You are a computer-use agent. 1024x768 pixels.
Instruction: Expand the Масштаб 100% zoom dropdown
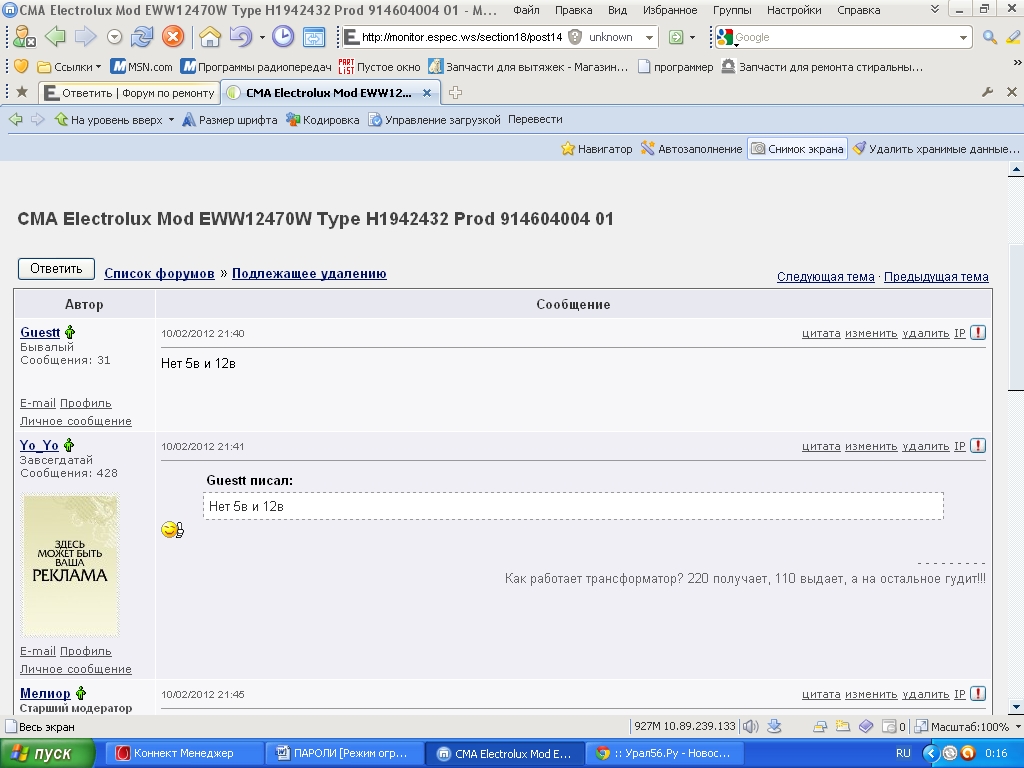(1018, 727)
